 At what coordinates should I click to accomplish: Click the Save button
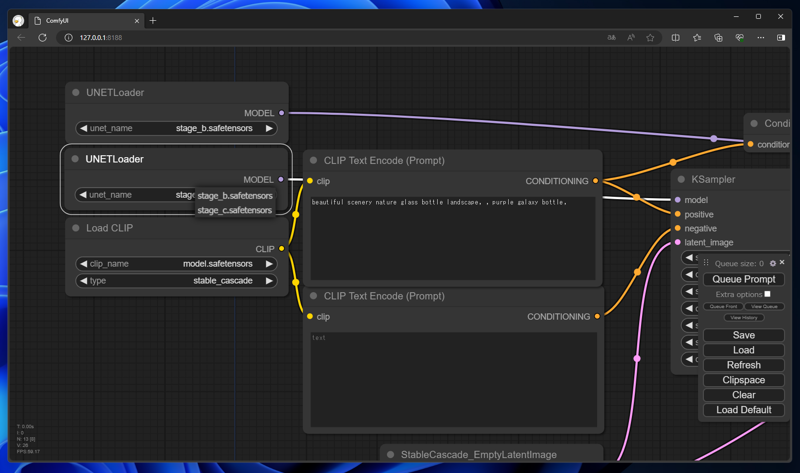[x=743, y=335]
